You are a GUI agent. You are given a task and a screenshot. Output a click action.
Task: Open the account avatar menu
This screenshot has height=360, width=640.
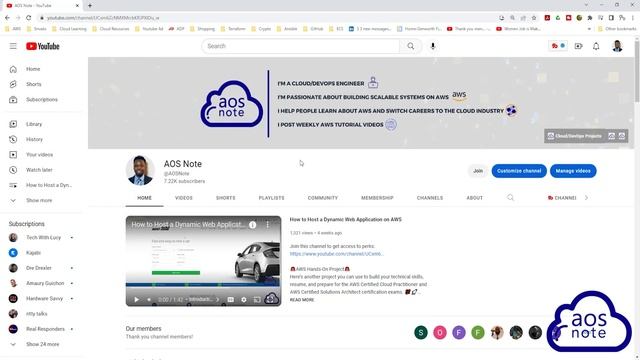(x=617, y=46)
